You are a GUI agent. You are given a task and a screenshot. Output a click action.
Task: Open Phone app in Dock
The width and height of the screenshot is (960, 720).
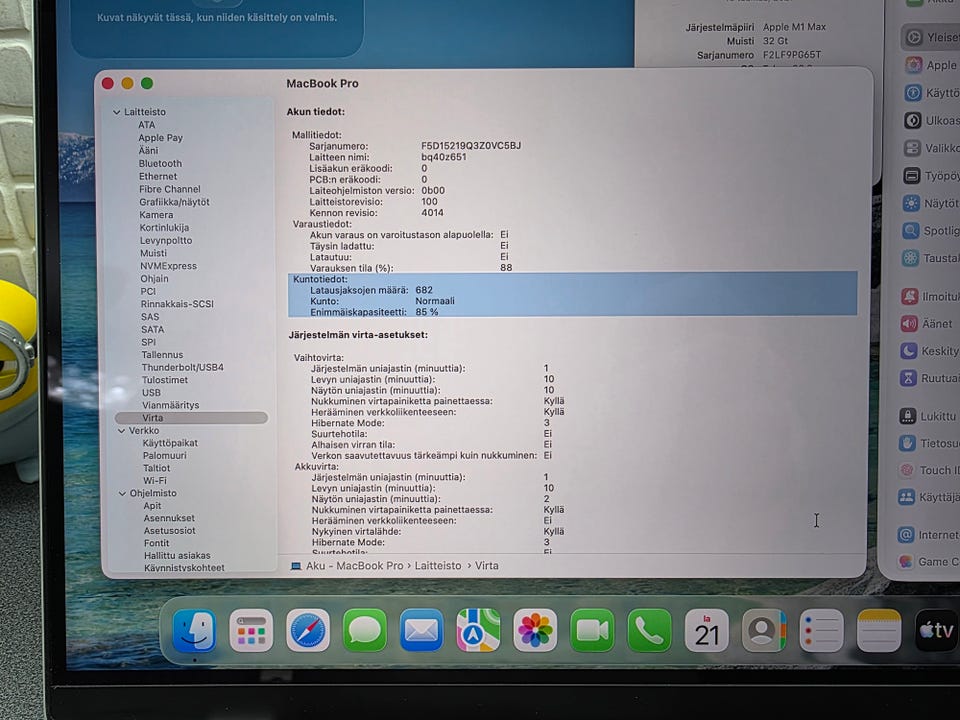[x=649, y=631]
